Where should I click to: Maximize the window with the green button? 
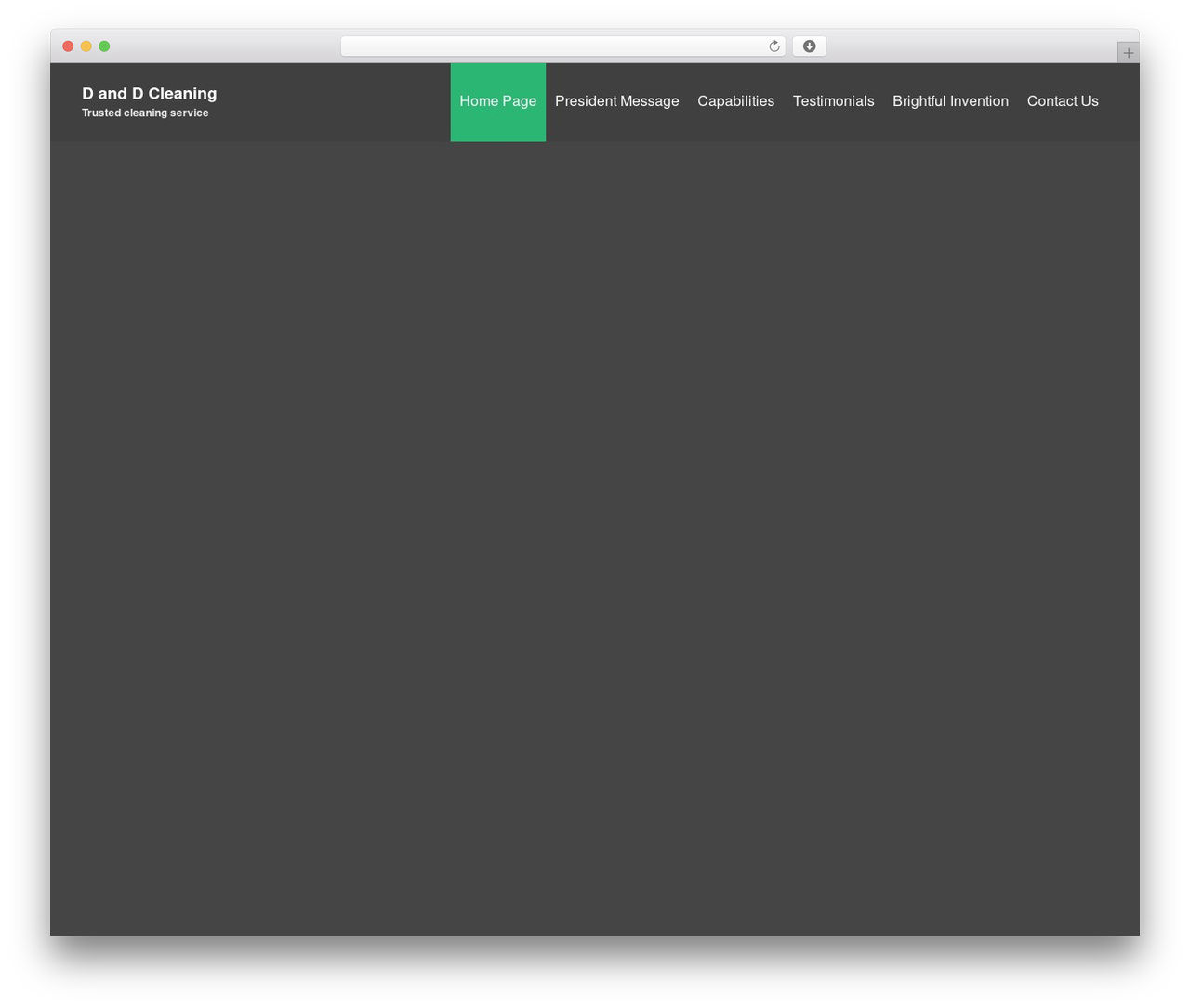[x=104, y=46]
